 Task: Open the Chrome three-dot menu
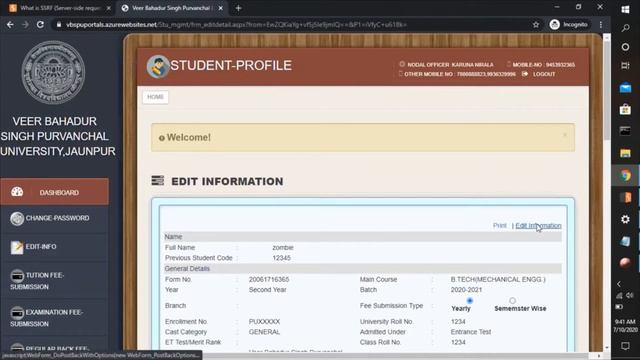601,24
